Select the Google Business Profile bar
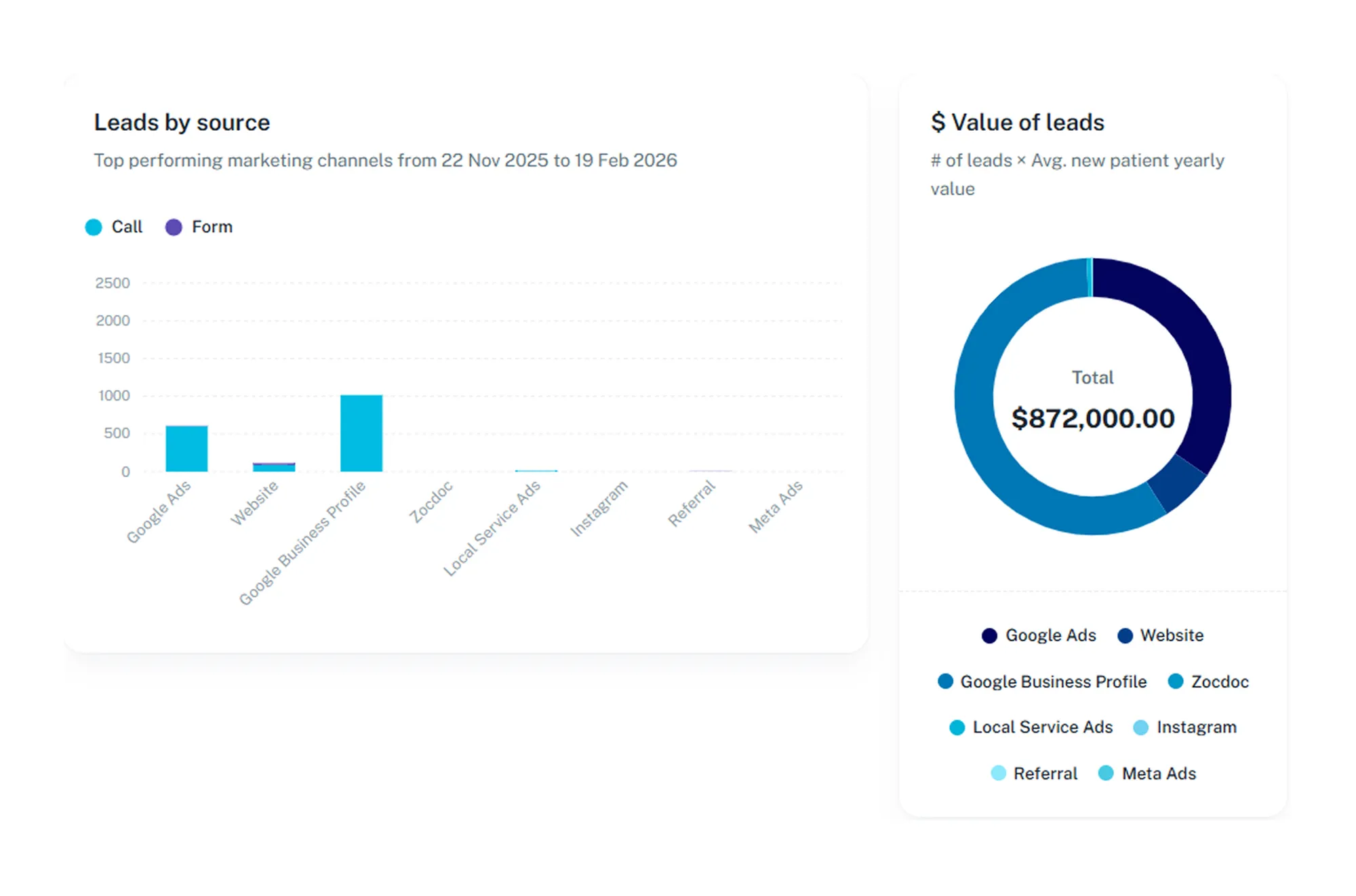 click(x=361, y=433)
